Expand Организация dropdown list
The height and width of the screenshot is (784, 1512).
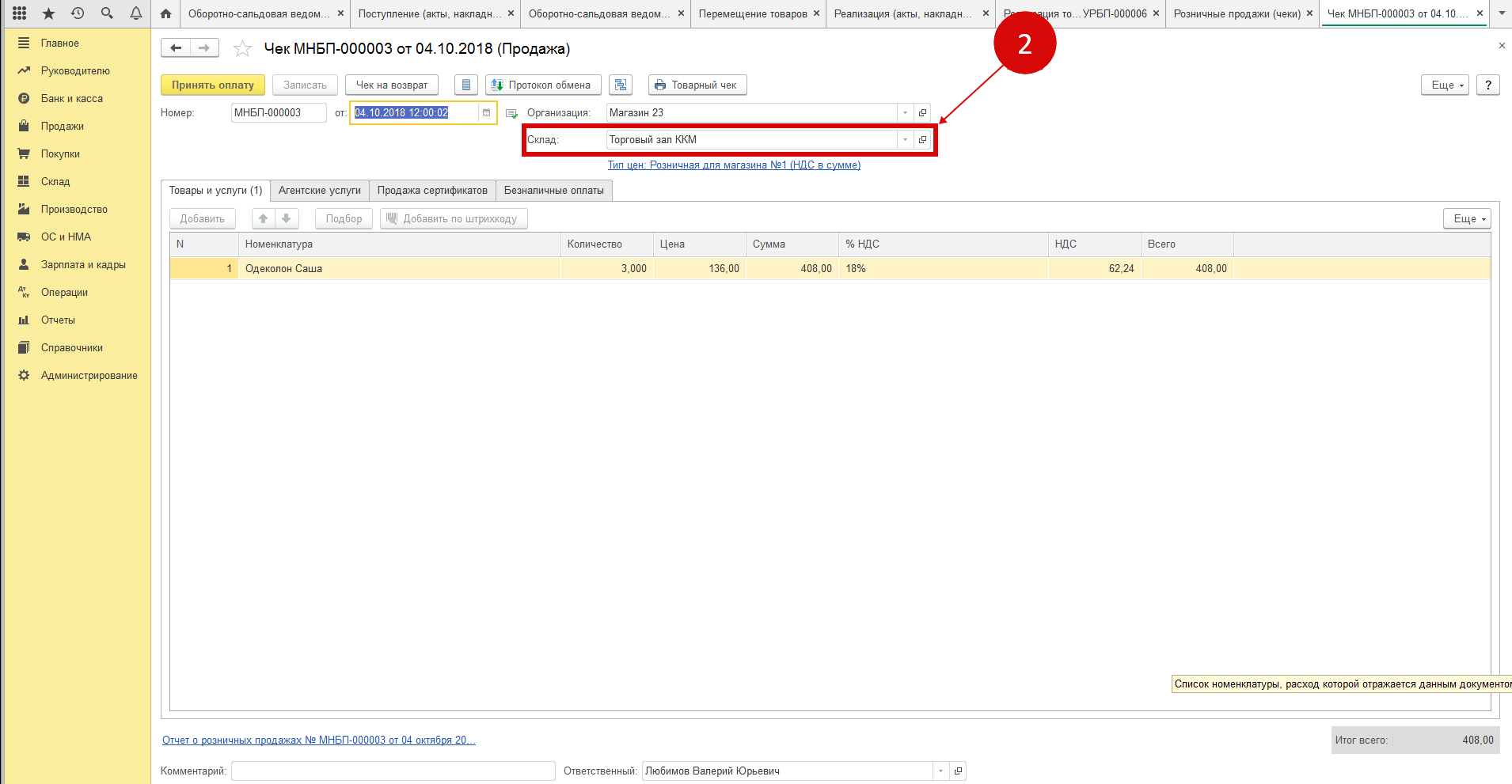tap(905, 113)
